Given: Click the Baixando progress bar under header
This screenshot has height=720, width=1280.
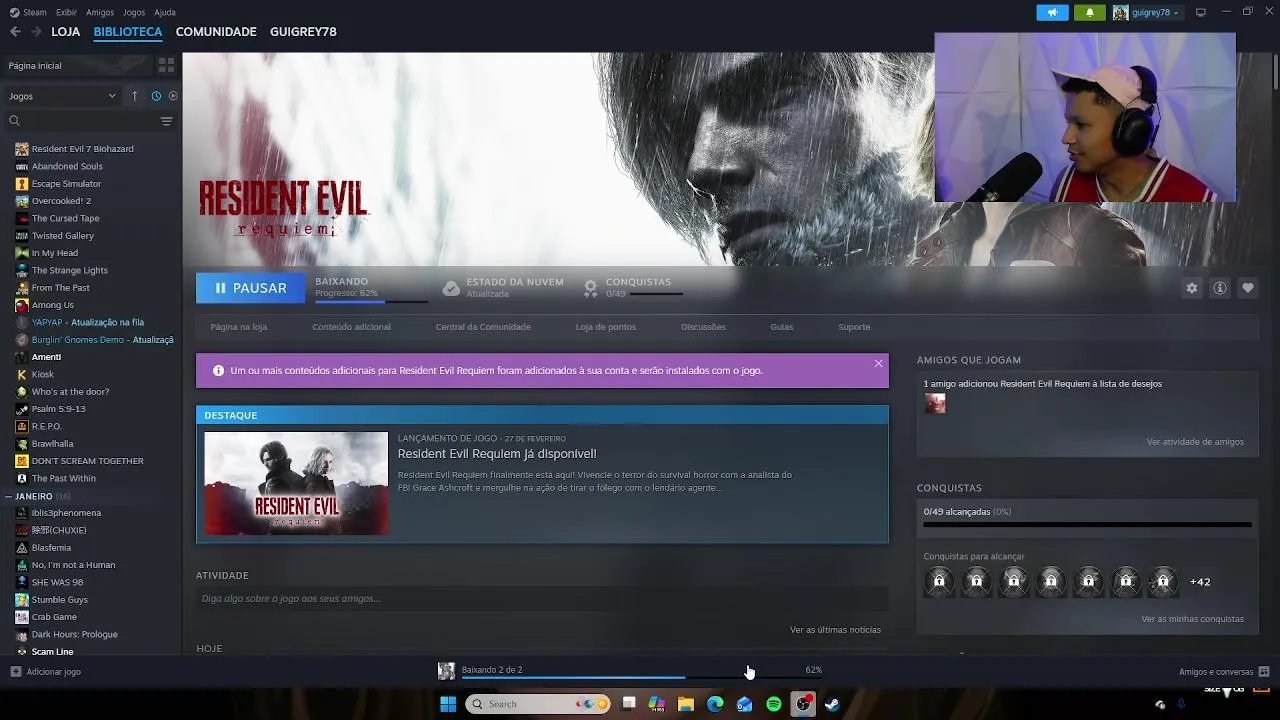Looking at the screenshot, I should [x=371, y=301].
